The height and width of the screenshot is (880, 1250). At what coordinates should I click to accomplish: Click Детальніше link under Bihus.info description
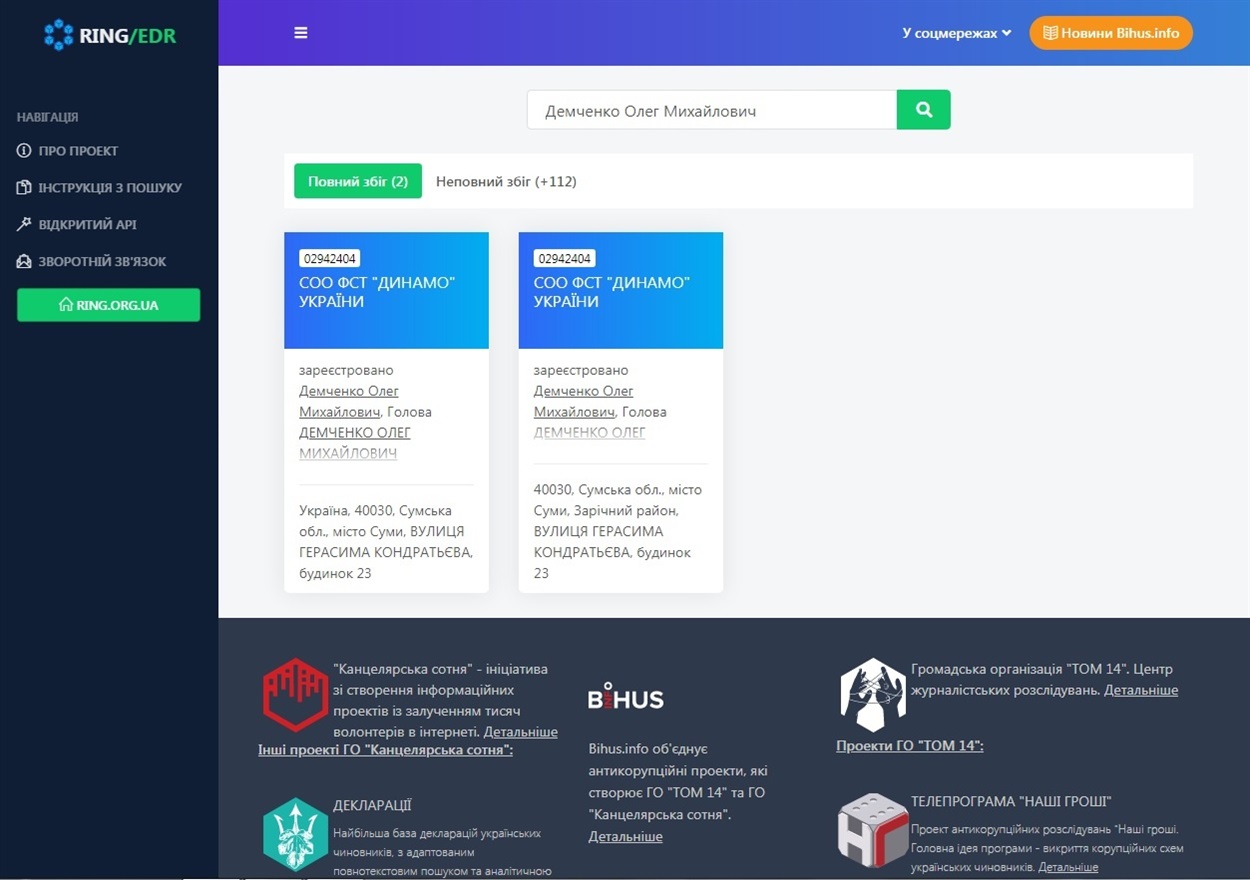tap(625, 836)
